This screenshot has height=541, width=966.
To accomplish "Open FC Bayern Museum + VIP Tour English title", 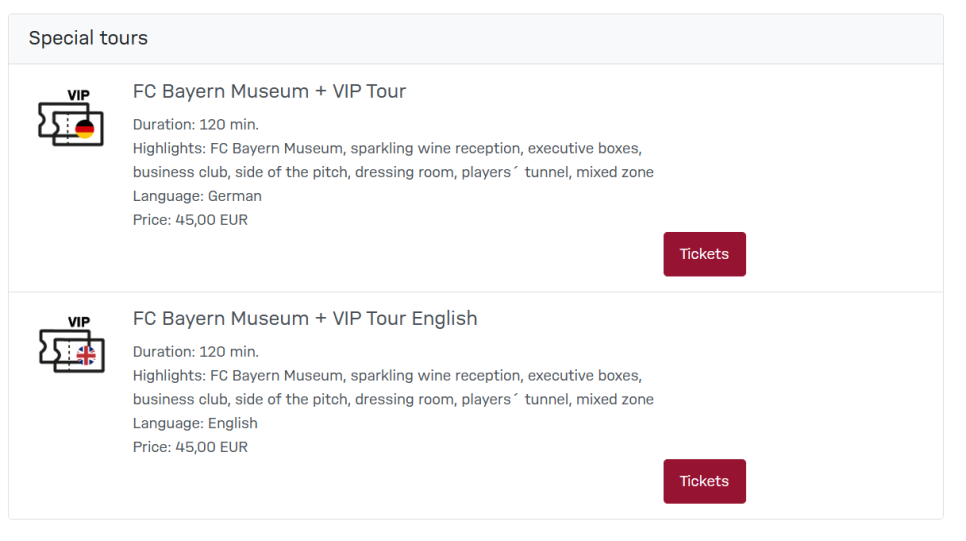I will click(305, 319).
